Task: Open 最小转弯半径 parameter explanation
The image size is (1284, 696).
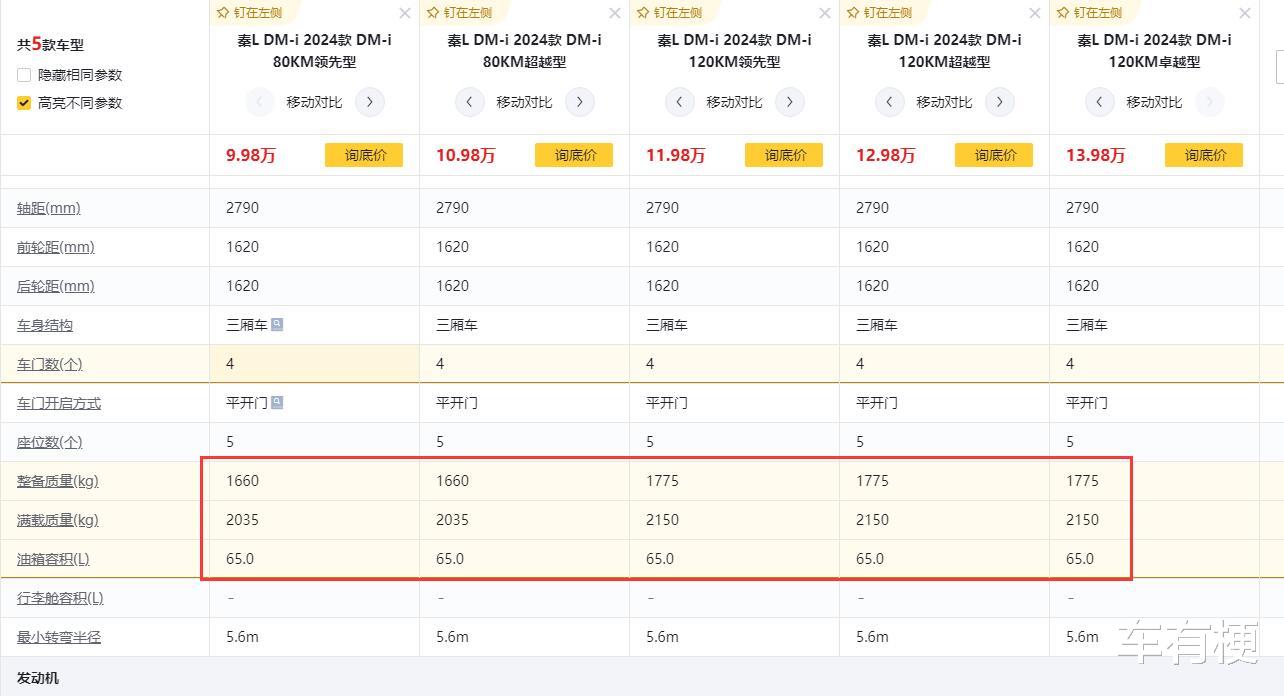Action: coord(59,637)
